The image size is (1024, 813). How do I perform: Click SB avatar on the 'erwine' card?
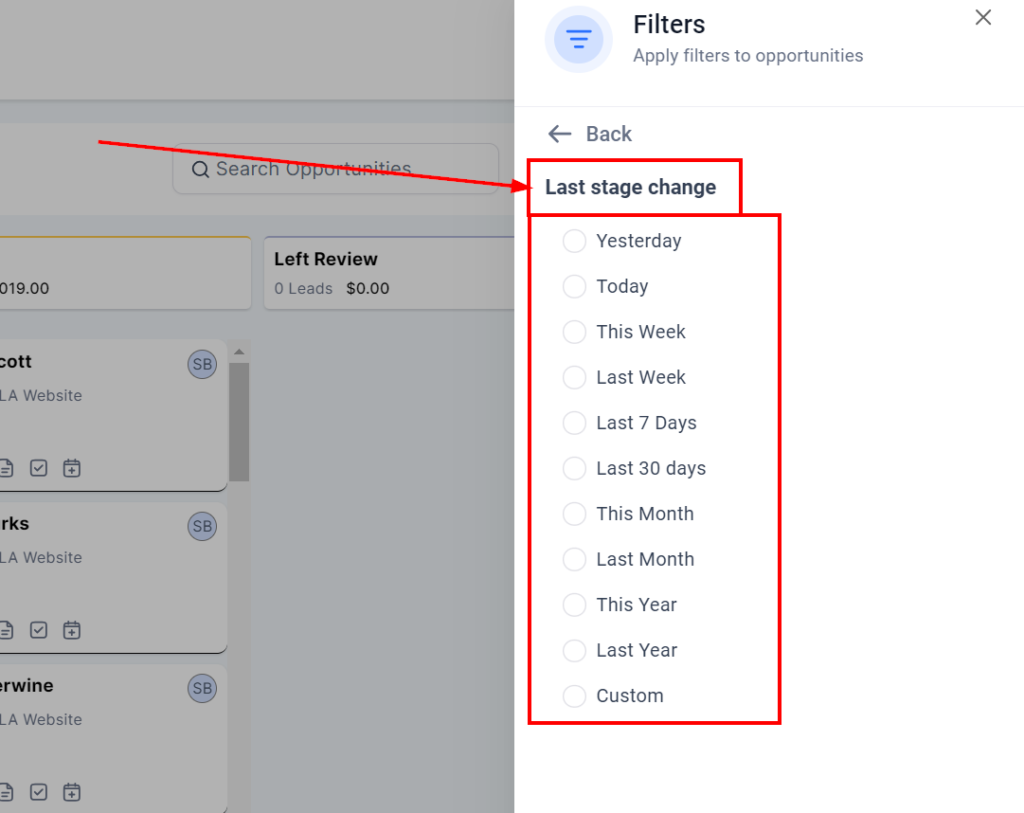click(x=202, y=688)
